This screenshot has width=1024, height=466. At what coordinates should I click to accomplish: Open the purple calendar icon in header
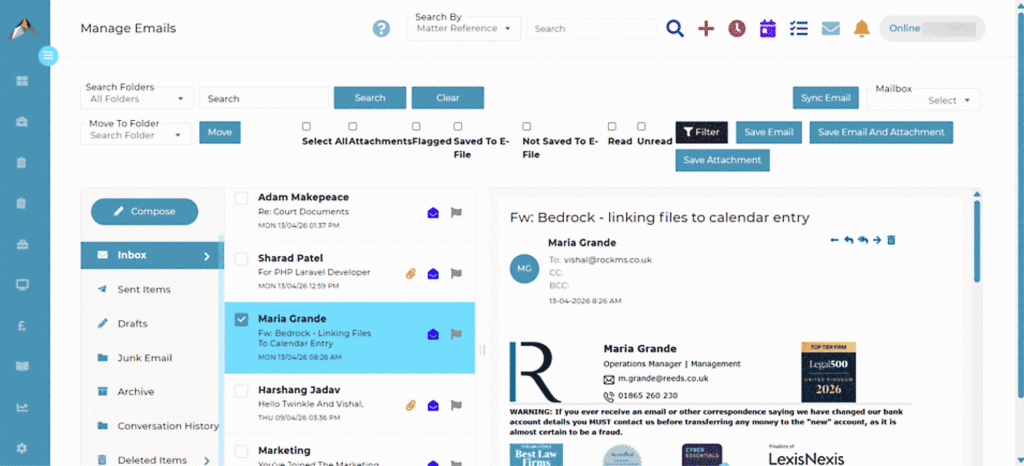point(768,29)
